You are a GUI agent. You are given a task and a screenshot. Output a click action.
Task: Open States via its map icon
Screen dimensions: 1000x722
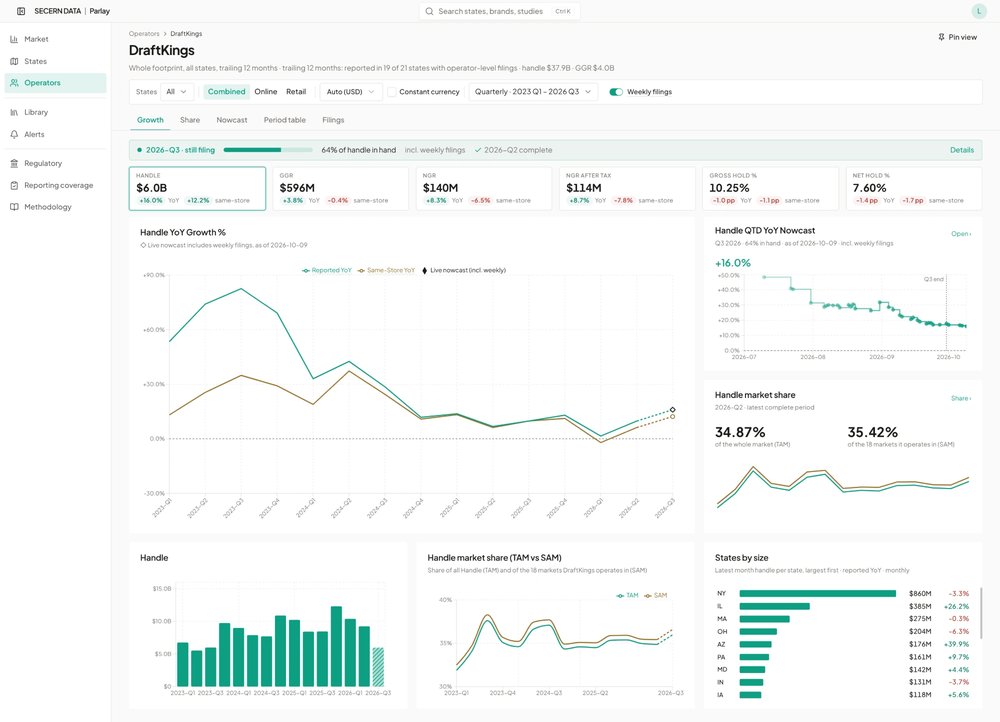pyautogui.click(x=14, y=61)
